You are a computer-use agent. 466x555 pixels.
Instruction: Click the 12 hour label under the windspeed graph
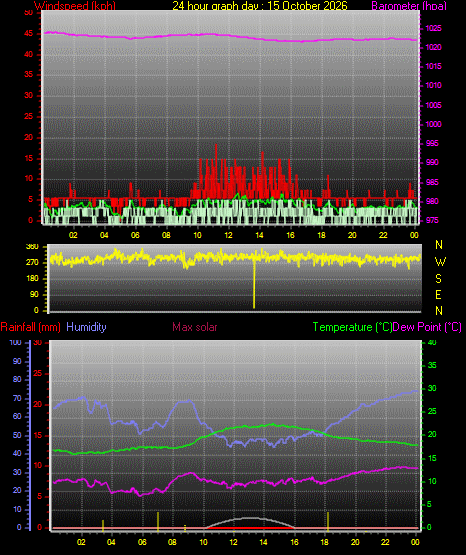pyautogui.click(x=228, y=235)
